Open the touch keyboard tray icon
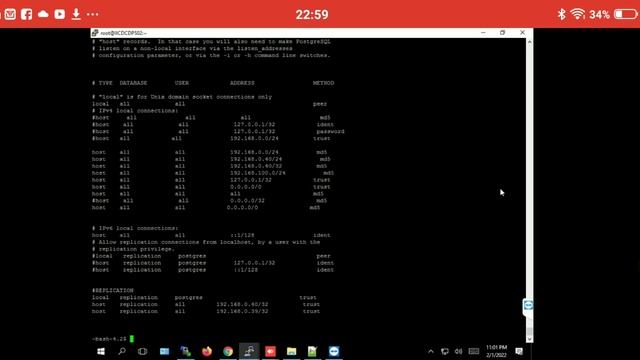The width and height of the screenshot is (640, 360). (x=474, y=351)
